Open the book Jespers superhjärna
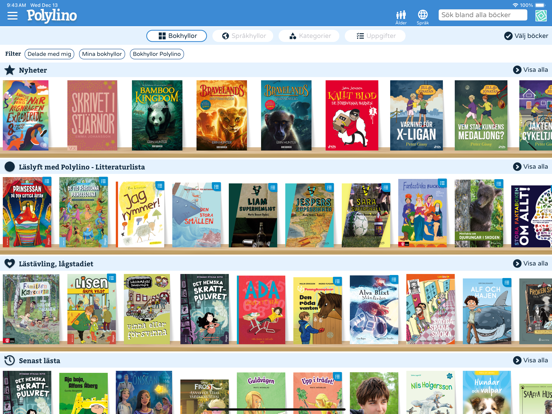 (x=309, y=215)
